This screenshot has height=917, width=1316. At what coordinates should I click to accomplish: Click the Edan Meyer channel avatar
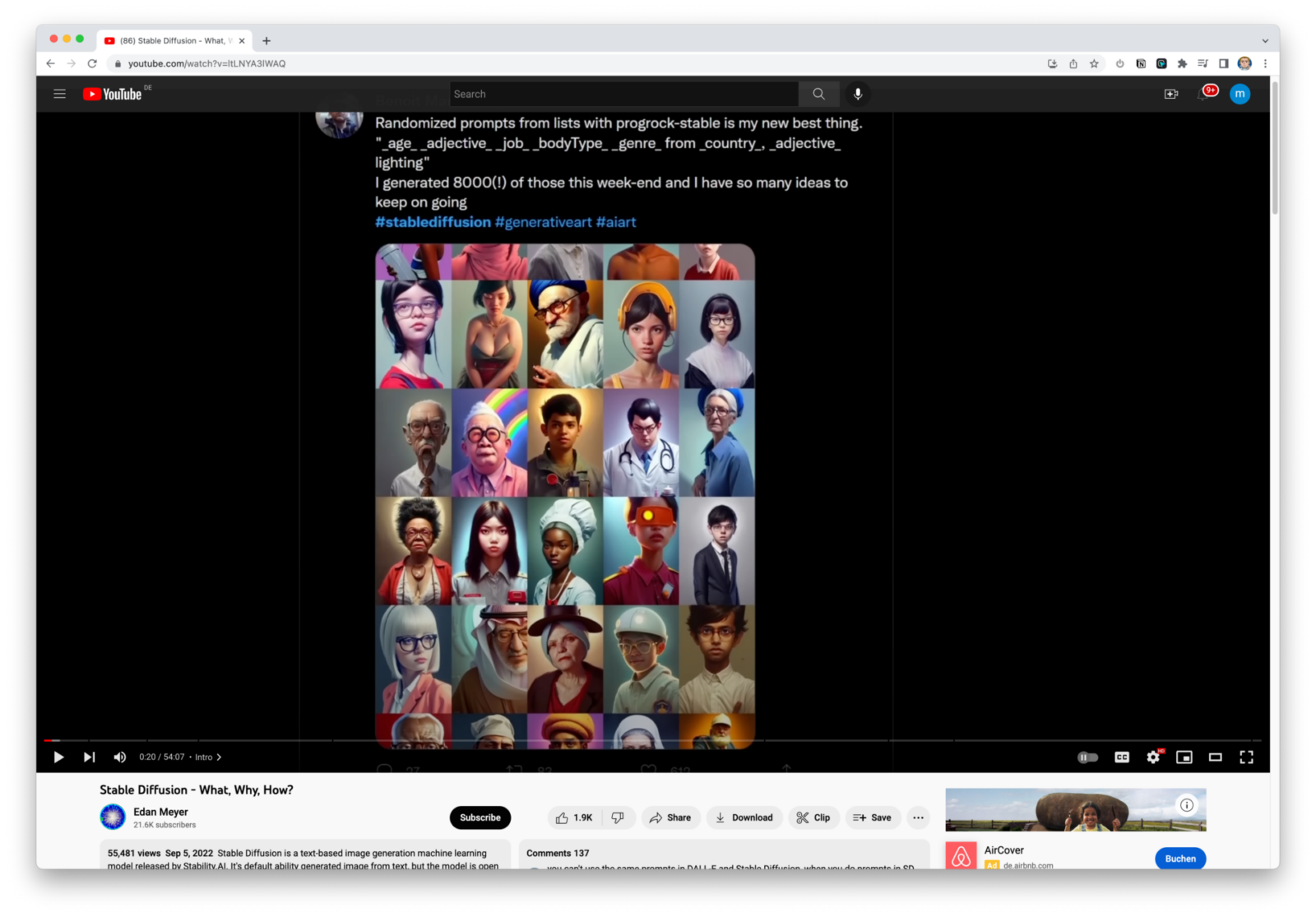pyautogui.click(x=113, y=817)
